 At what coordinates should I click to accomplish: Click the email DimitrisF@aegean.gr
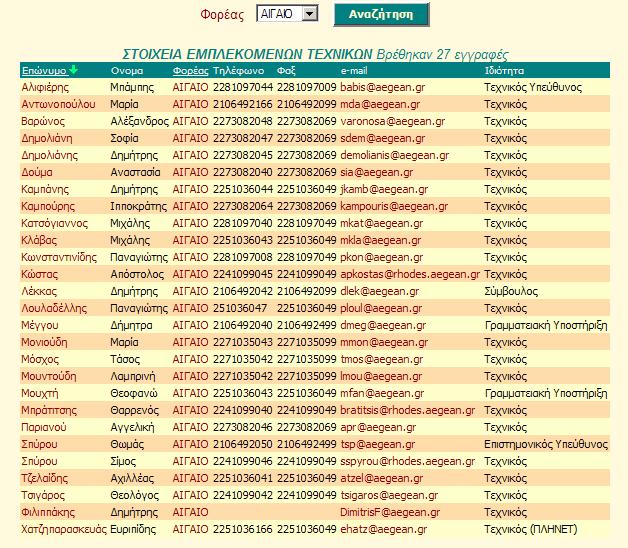coord(390,512)
